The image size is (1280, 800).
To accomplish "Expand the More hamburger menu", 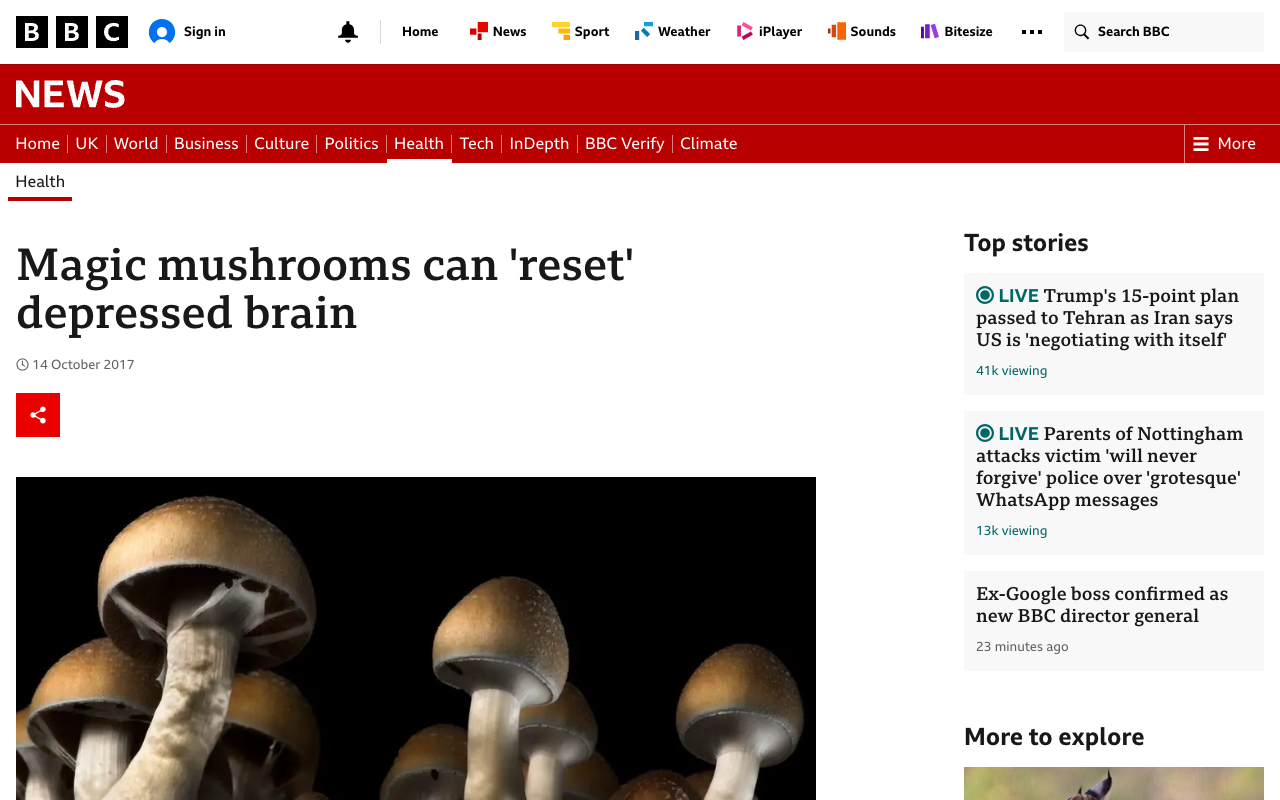I will 1224,144.
